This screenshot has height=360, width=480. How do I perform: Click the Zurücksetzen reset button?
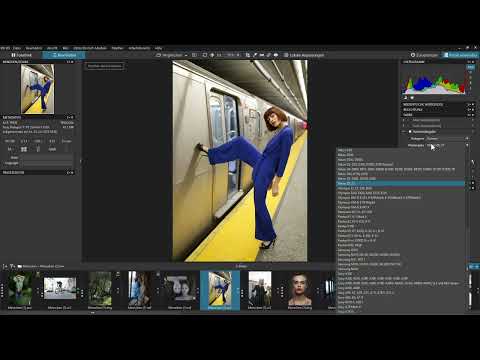(424, 55)
